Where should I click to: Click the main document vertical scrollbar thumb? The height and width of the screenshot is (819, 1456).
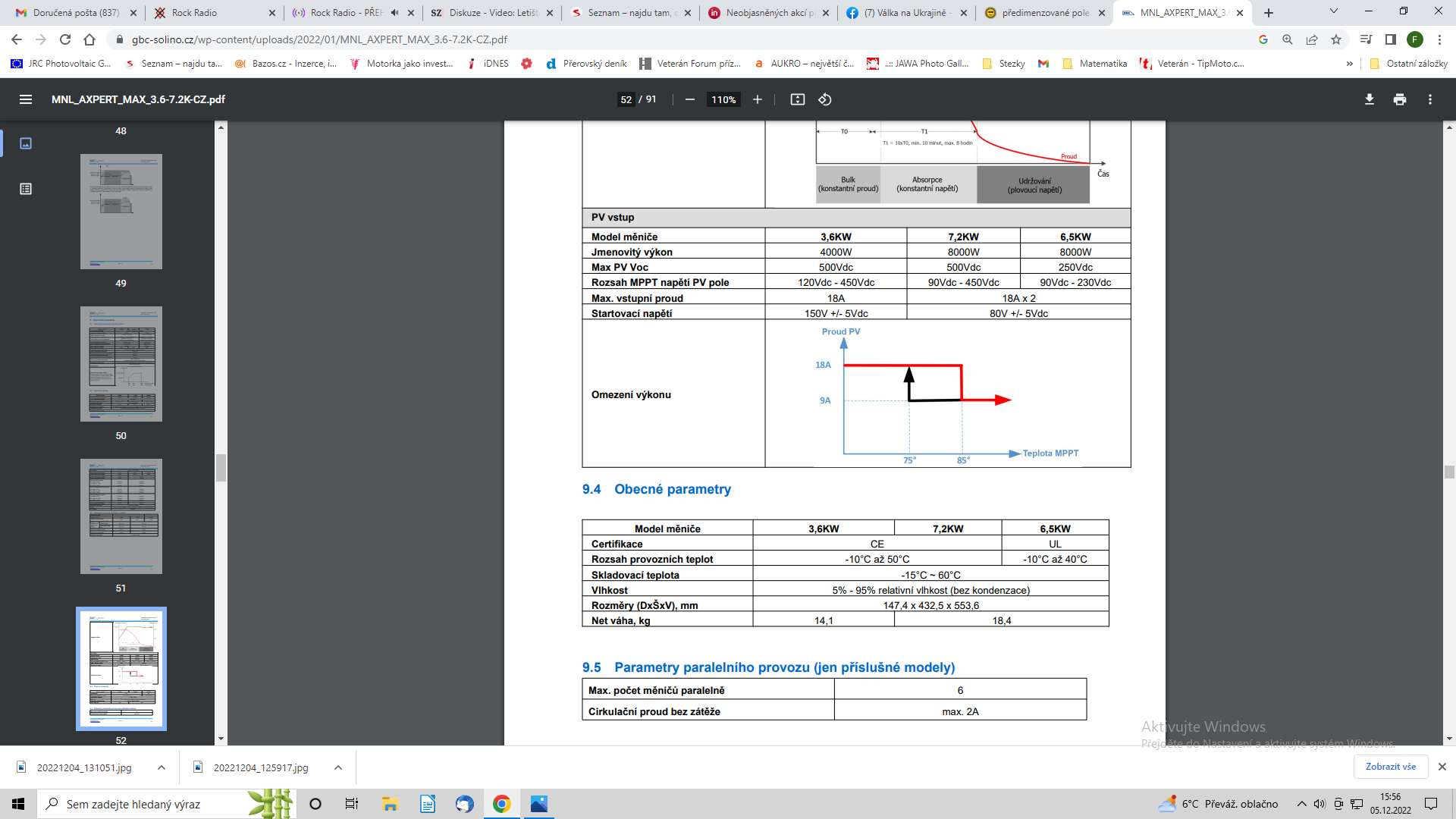coord(1449,472)
